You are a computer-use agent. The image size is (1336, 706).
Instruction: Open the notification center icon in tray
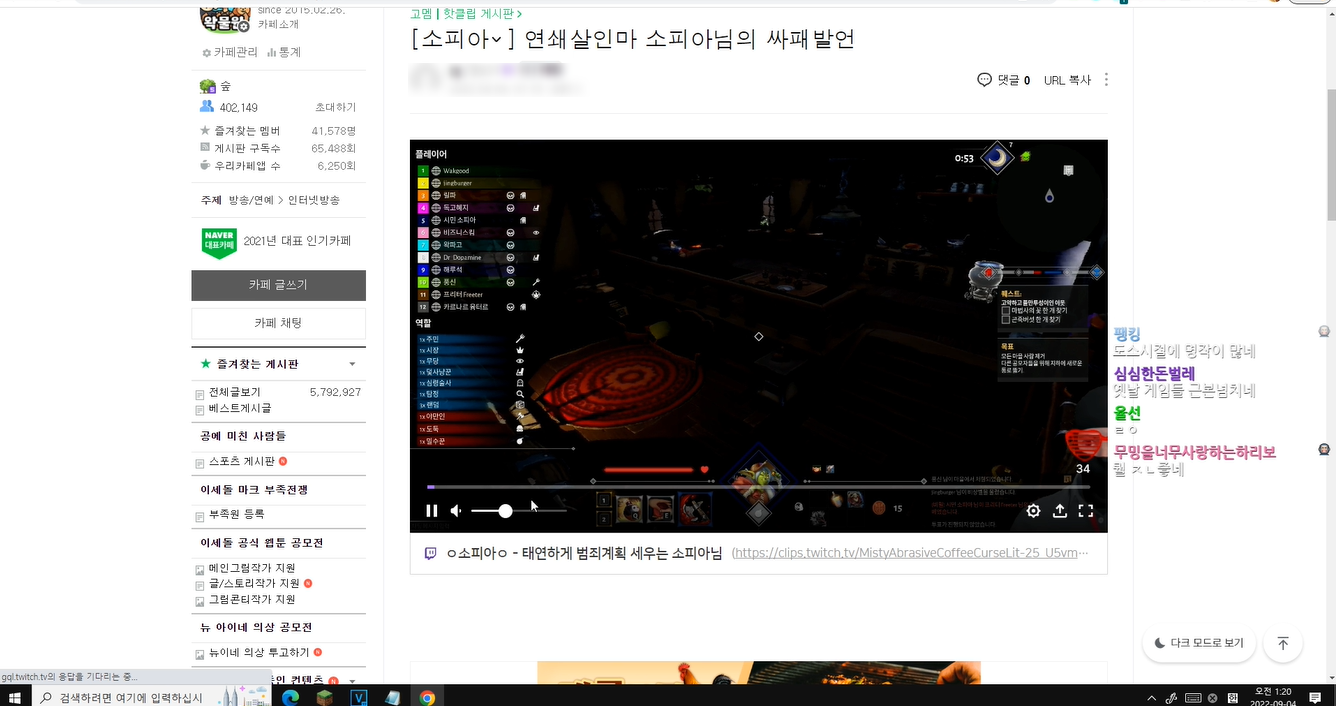pos(1315,697)
